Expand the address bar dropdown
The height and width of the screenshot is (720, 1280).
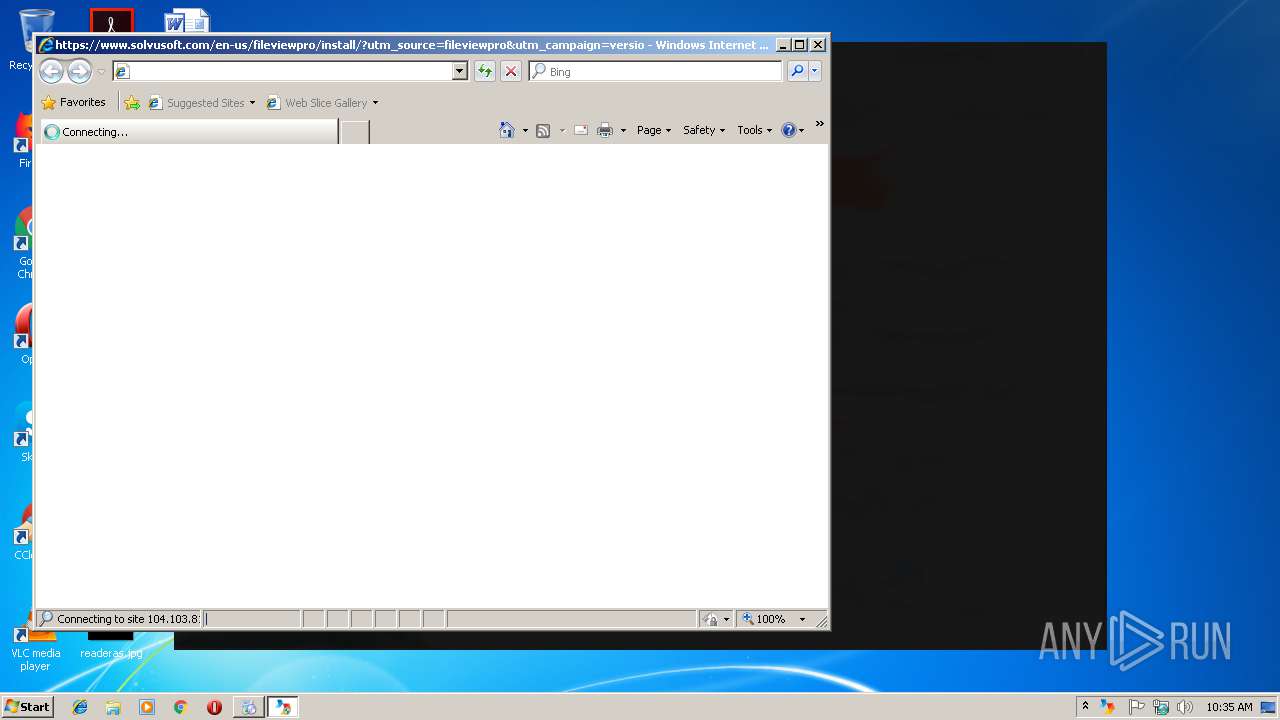pos(460,71)
